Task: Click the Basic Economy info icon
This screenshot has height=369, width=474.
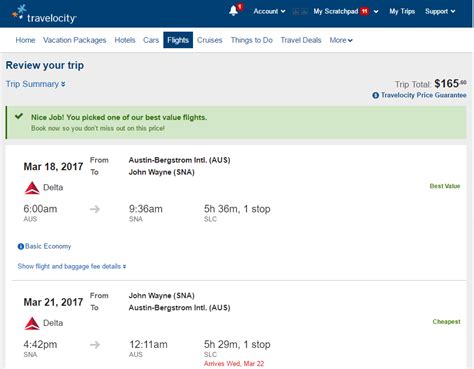Action: 21,246
